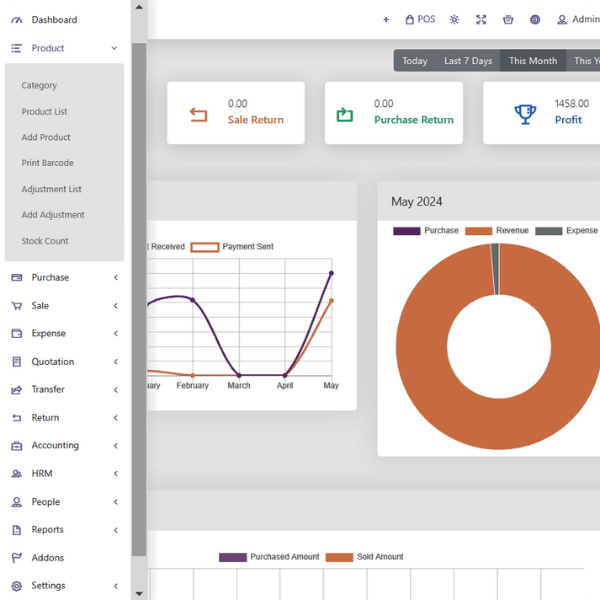Viewport: 600px width, 600px height.
Task: Open the POS button
Action: coord(420,19)
